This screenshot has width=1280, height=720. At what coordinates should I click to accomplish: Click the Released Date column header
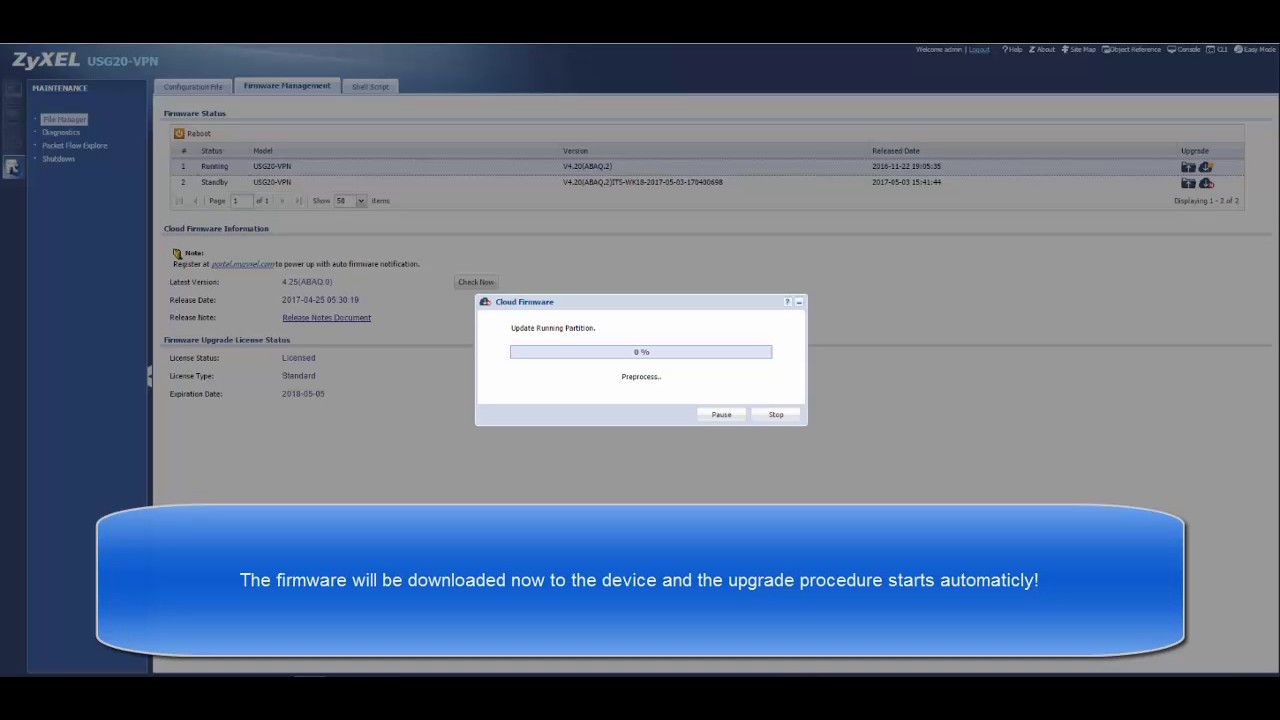[896, 151]
